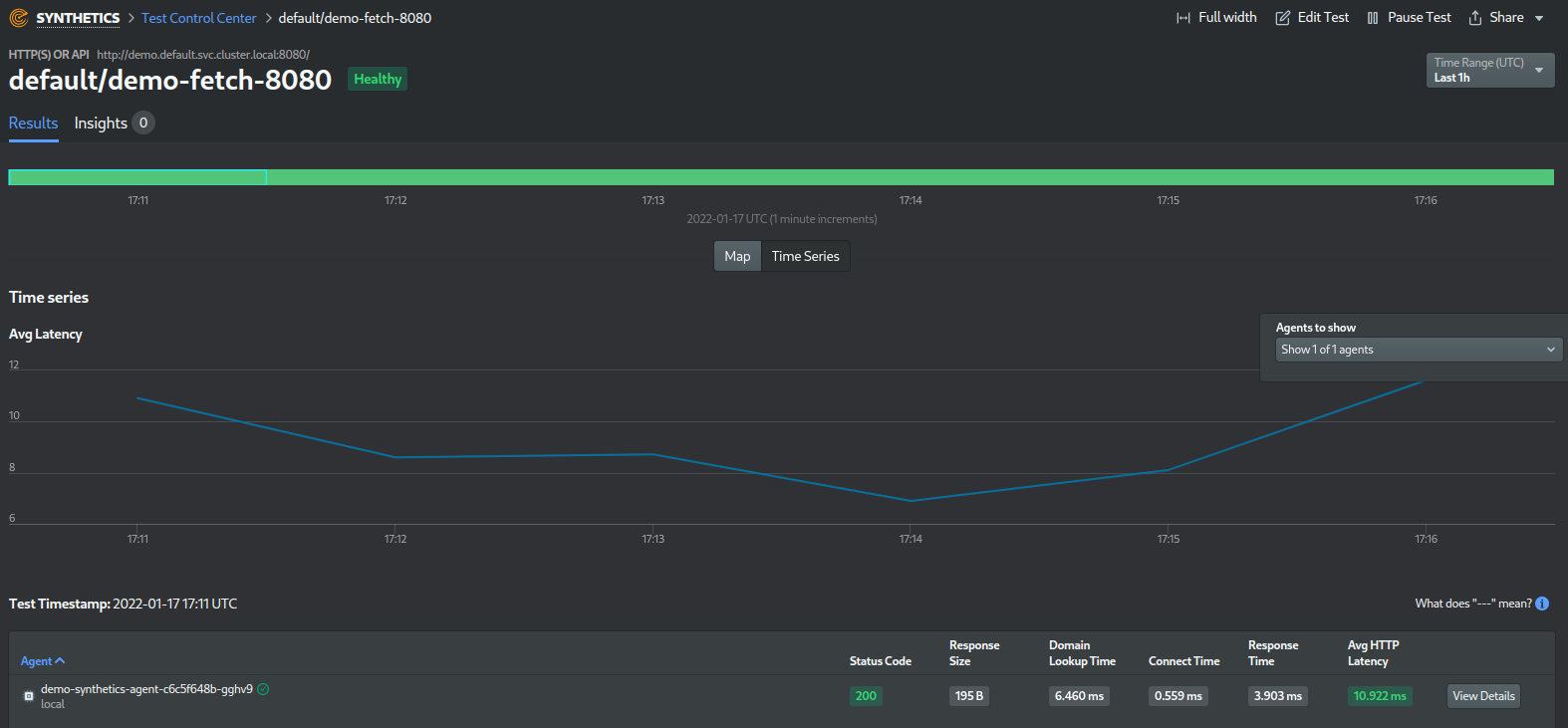
Task: Open View Details for the agent
Action: 1483,696
